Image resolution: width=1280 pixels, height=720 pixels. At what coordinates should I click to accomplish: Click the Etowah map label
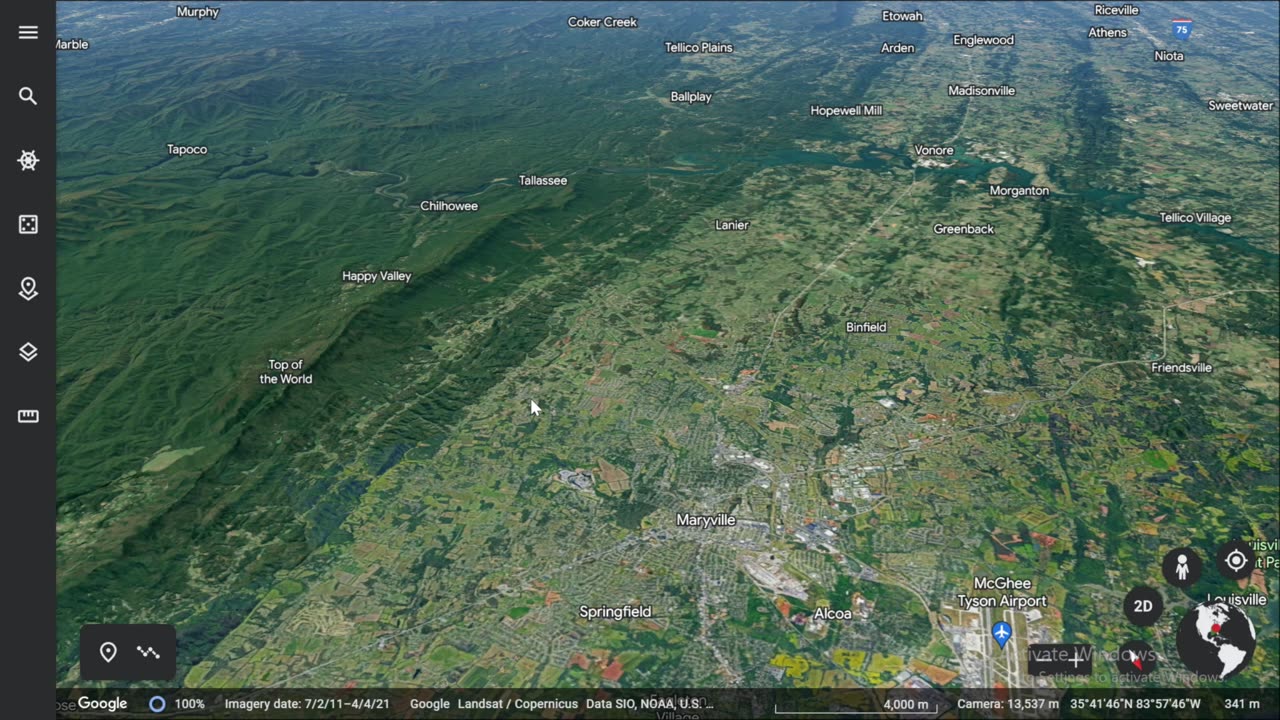point(902,16)
